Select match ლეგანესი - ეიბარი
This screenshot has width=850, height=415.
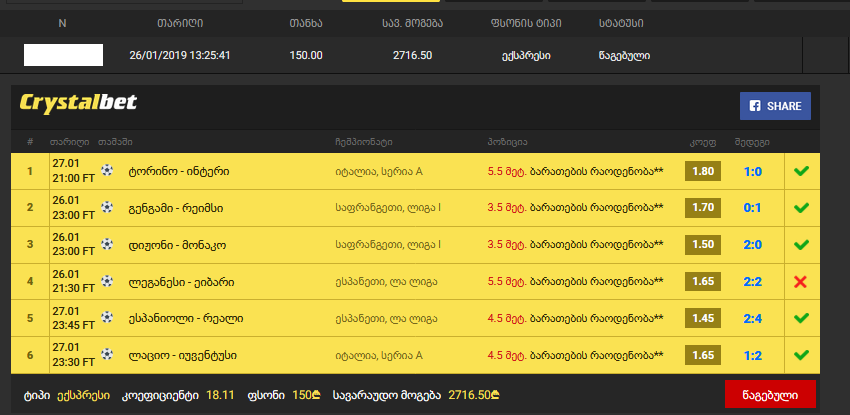click(182, 282)
